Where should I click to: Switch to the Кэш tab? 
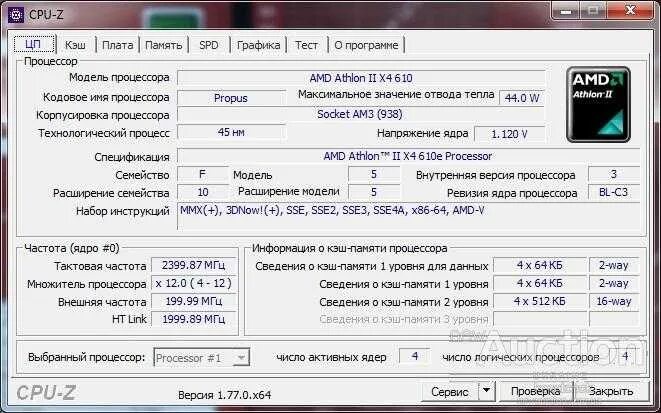click(75, 45)
